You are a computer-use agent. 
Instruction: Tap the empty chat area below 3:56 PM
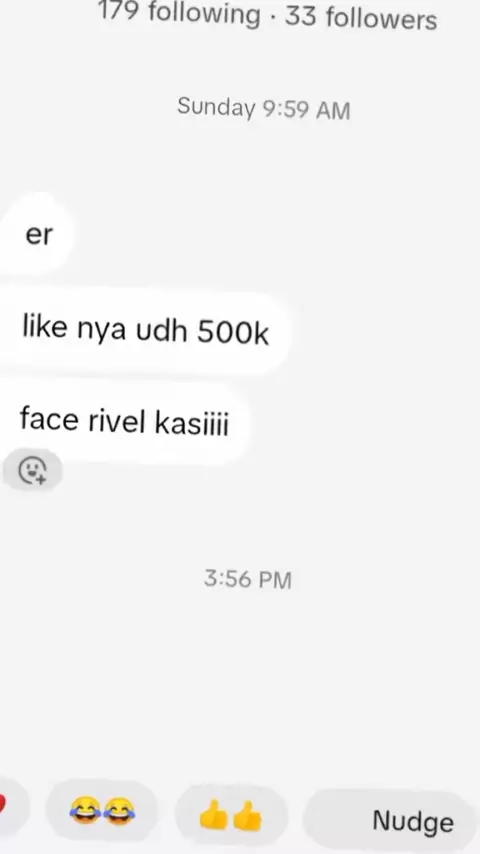240,681
